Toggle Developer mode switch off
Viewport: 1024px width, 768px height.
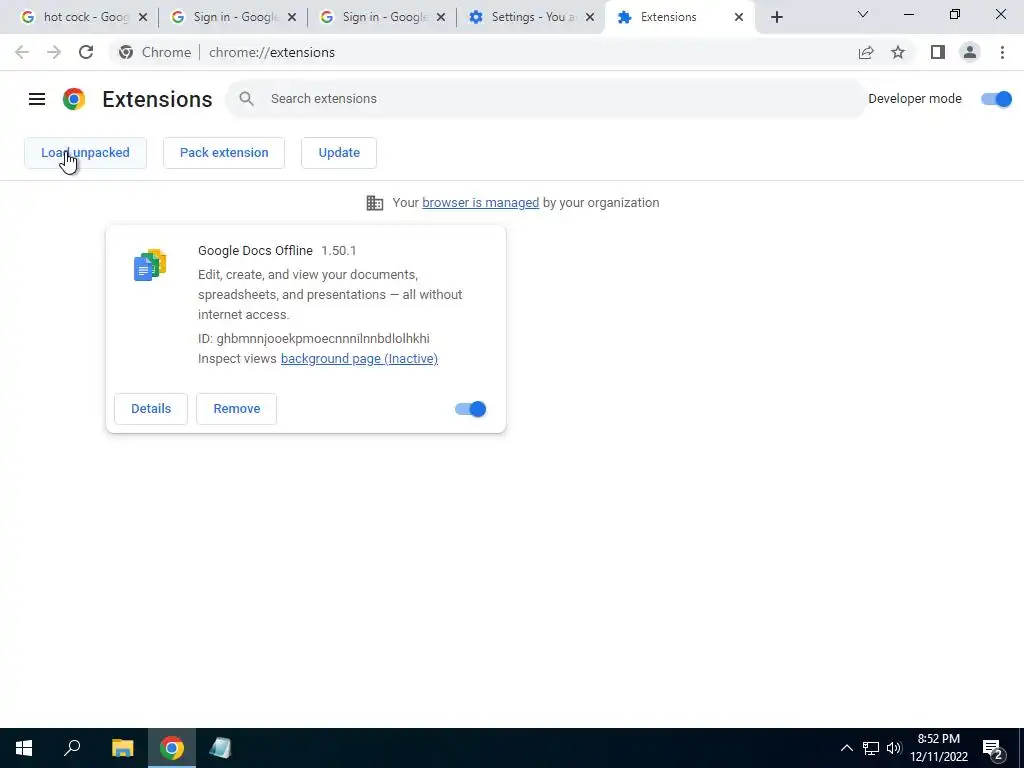(997, 99)
